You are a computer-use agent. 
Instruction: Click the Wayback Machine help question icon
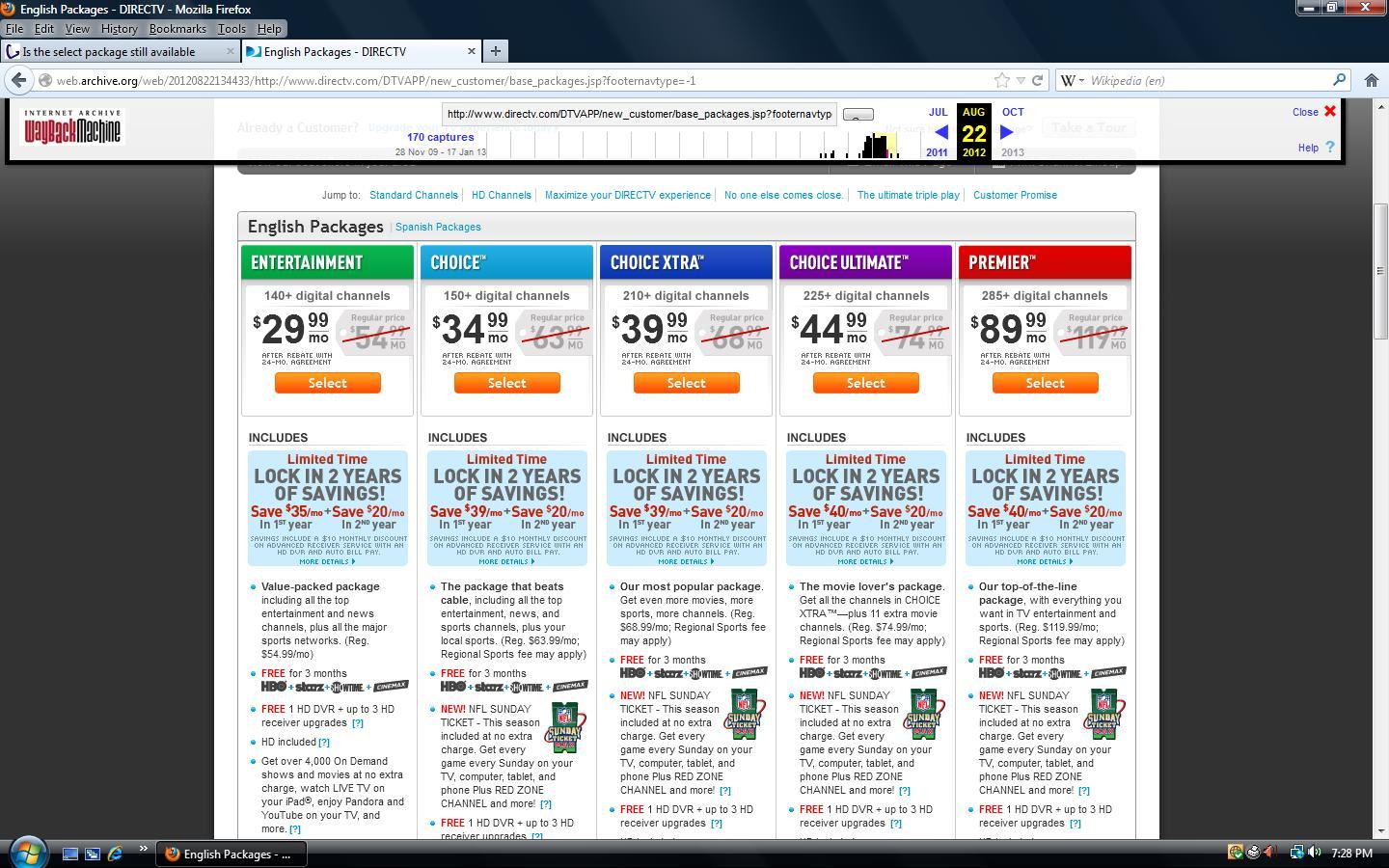point(1330,148)
